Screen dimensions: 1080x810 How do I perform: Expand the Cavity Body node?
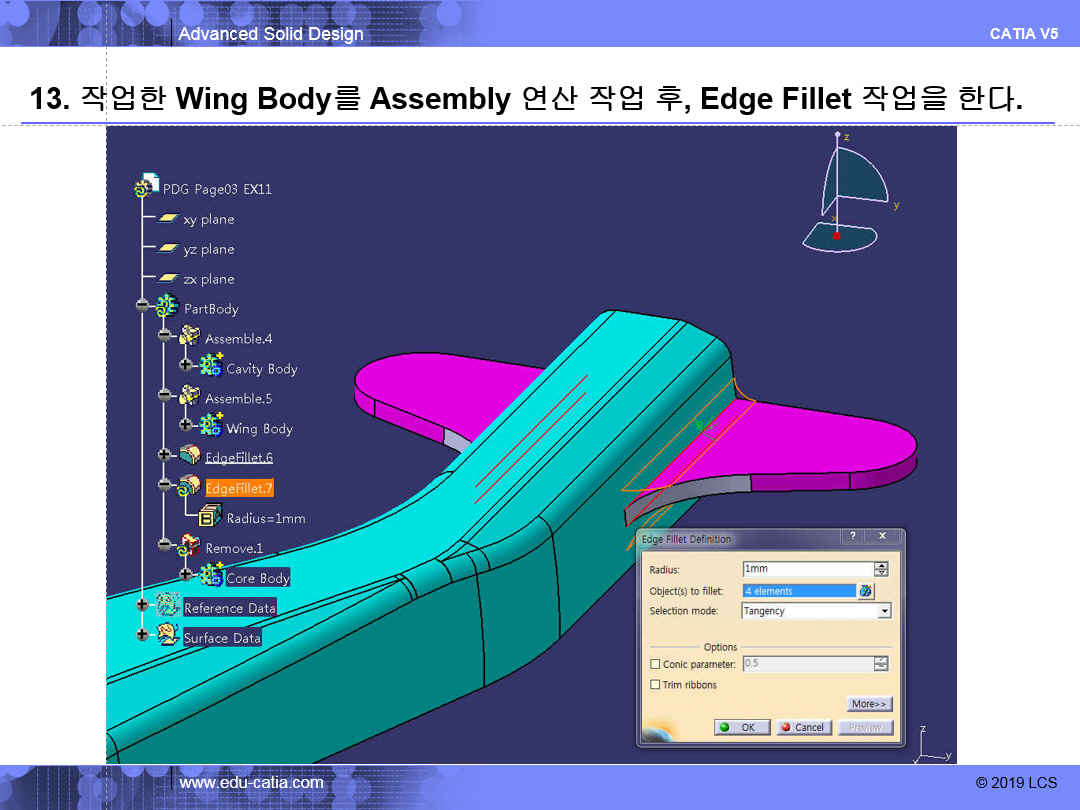tap(186, 366)
